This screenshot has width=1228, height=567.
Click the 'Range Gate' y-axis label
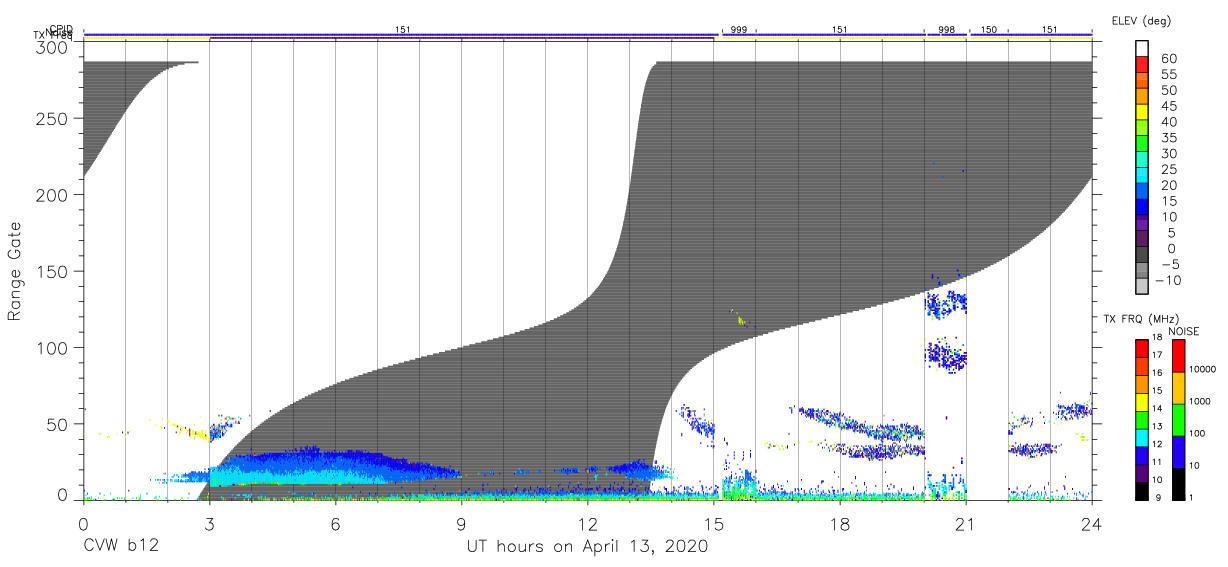coord(15,271)
